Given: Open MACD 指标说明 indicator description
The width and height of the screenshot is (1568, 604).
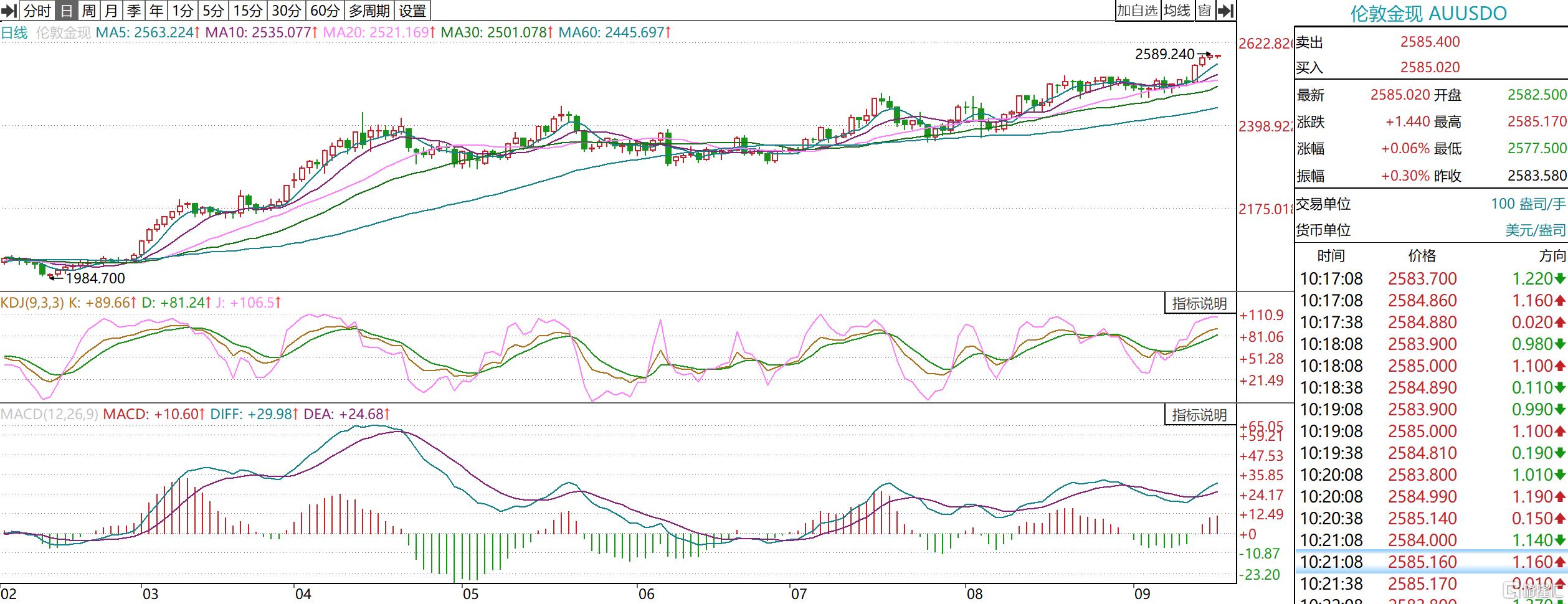Looking at the screenshot, I should pos(1200,415).
